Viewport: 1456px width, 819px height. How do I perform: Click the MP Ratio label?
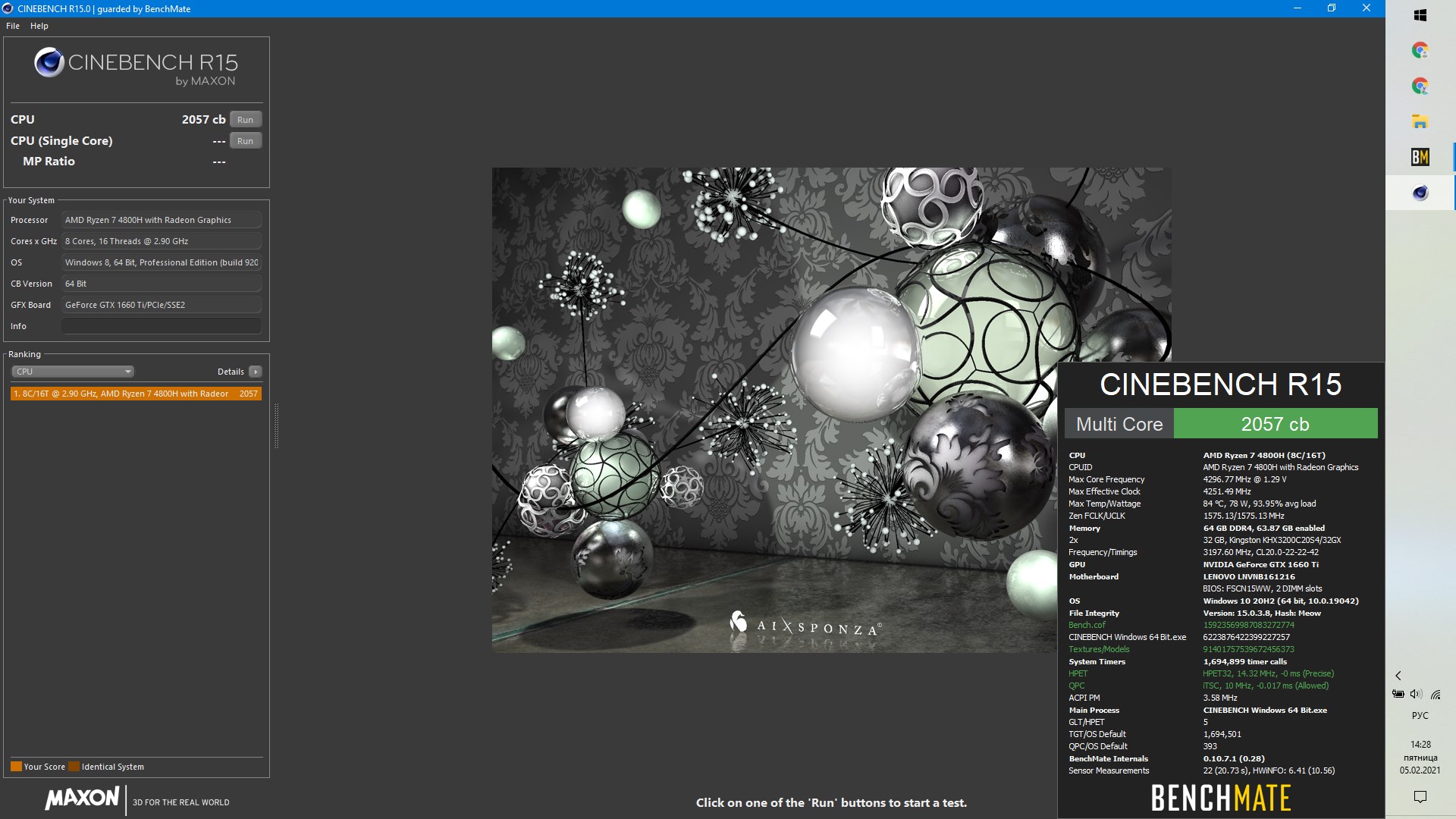tap(49, 162)
